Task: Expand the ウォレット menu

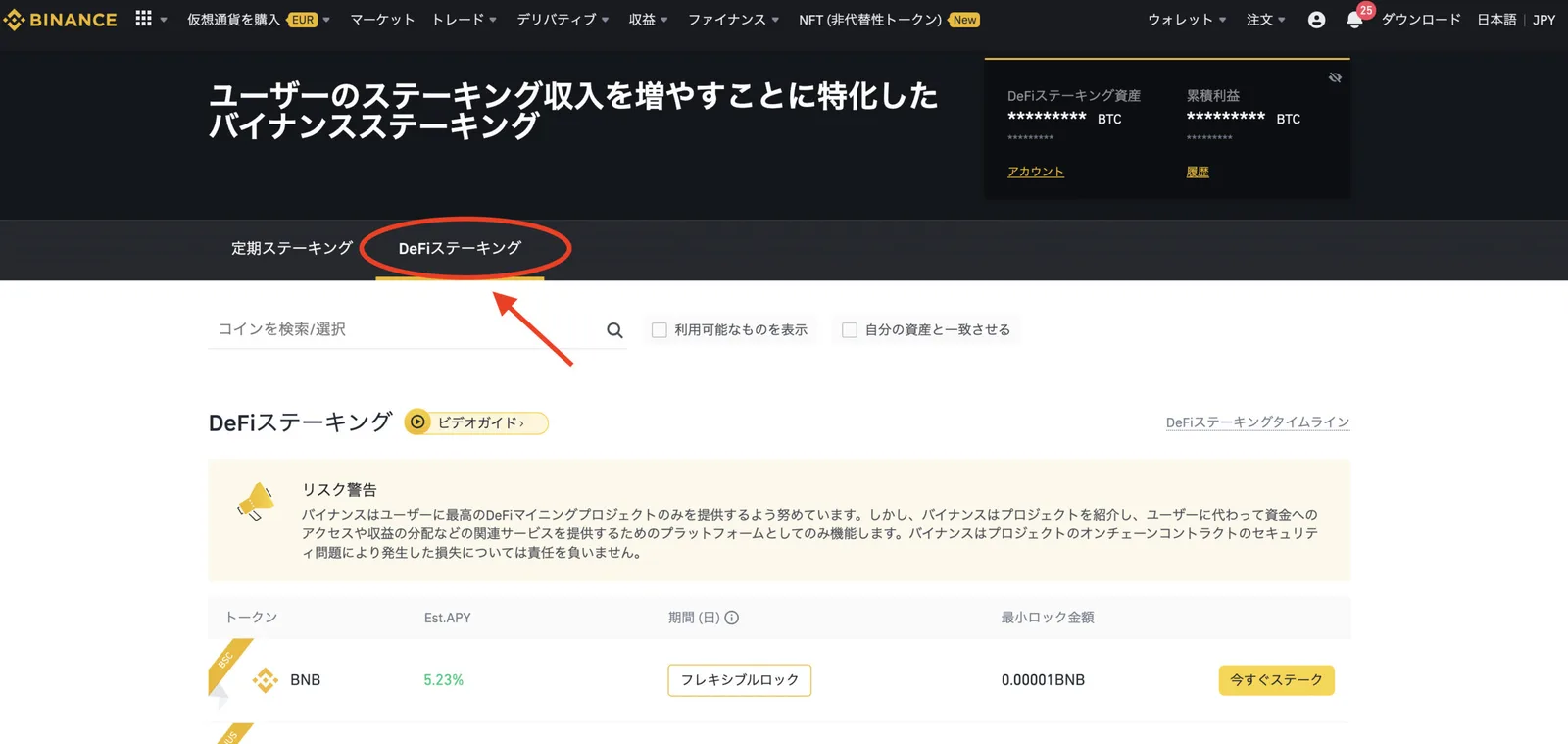Action: click(1187, 20)
